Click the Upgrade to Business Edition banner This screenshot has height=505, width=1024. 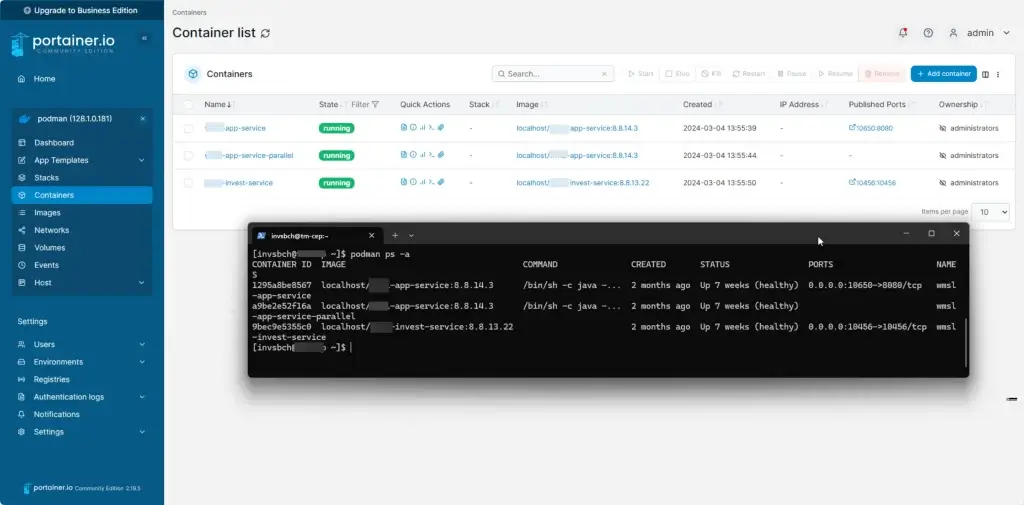[x=82, y=10]
